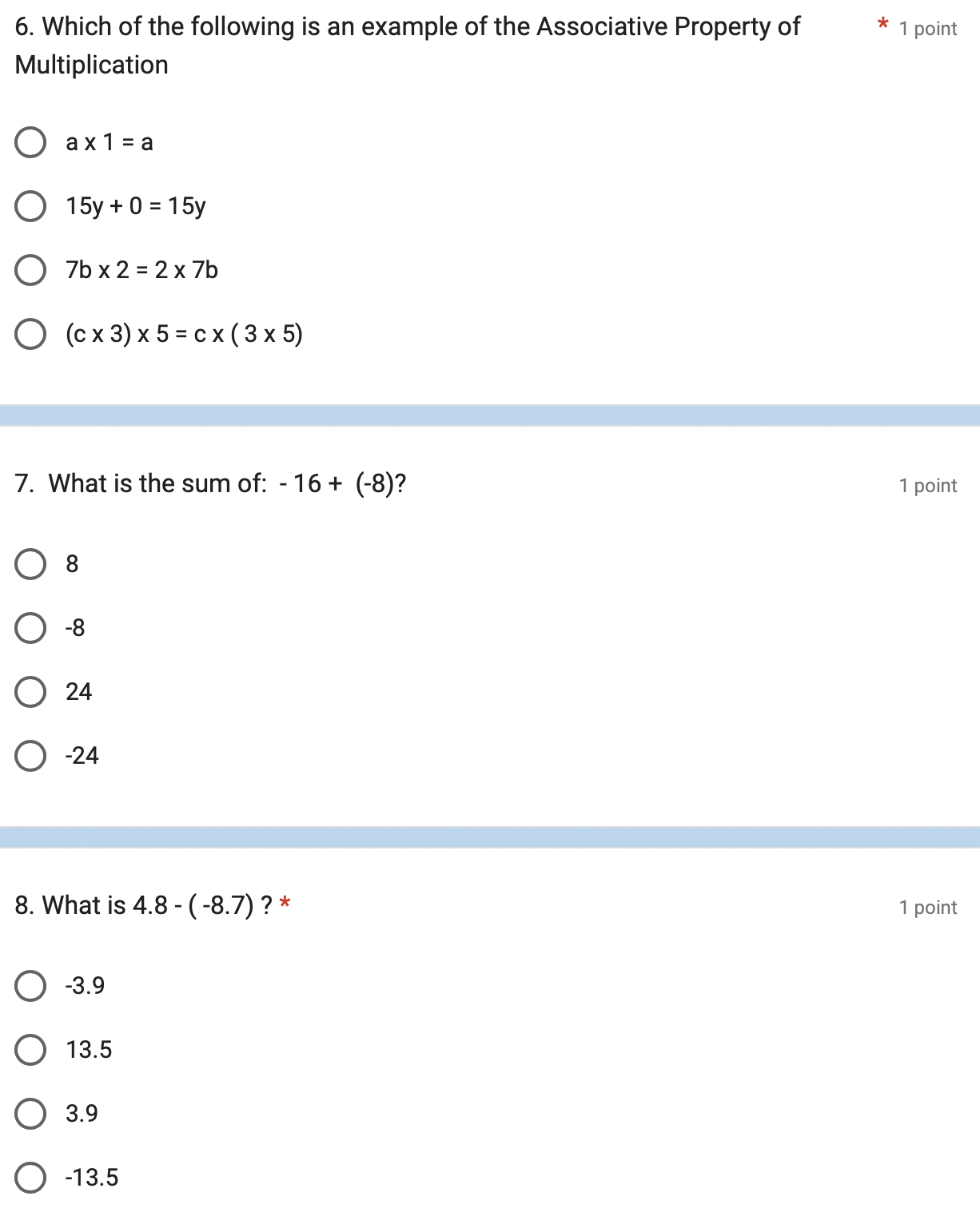Select answer "-3.9" for question 8
The image size is (980, 1232).
tap(30, 987)
